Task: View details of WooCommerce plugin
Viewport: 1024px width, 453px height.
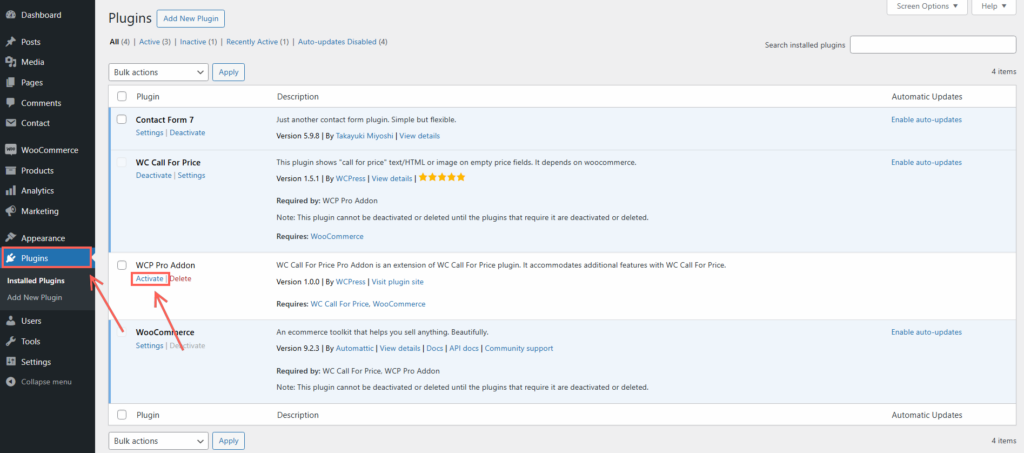Action: point(400,349)
